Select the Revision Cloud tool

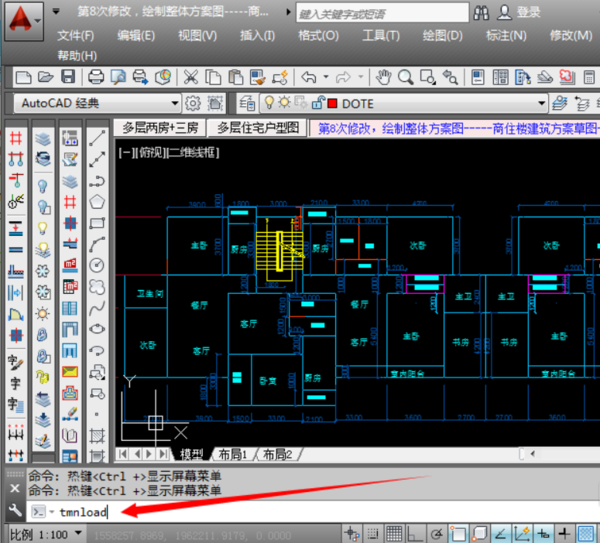(97, 286)
